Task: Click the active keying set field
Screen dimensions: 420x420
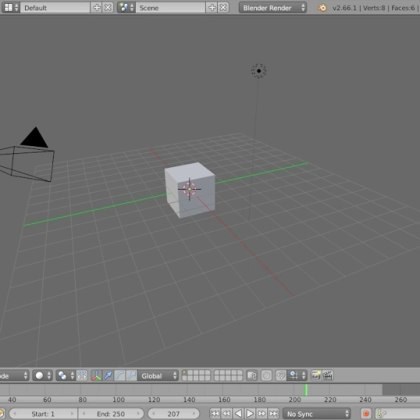Action: [398, 414]
